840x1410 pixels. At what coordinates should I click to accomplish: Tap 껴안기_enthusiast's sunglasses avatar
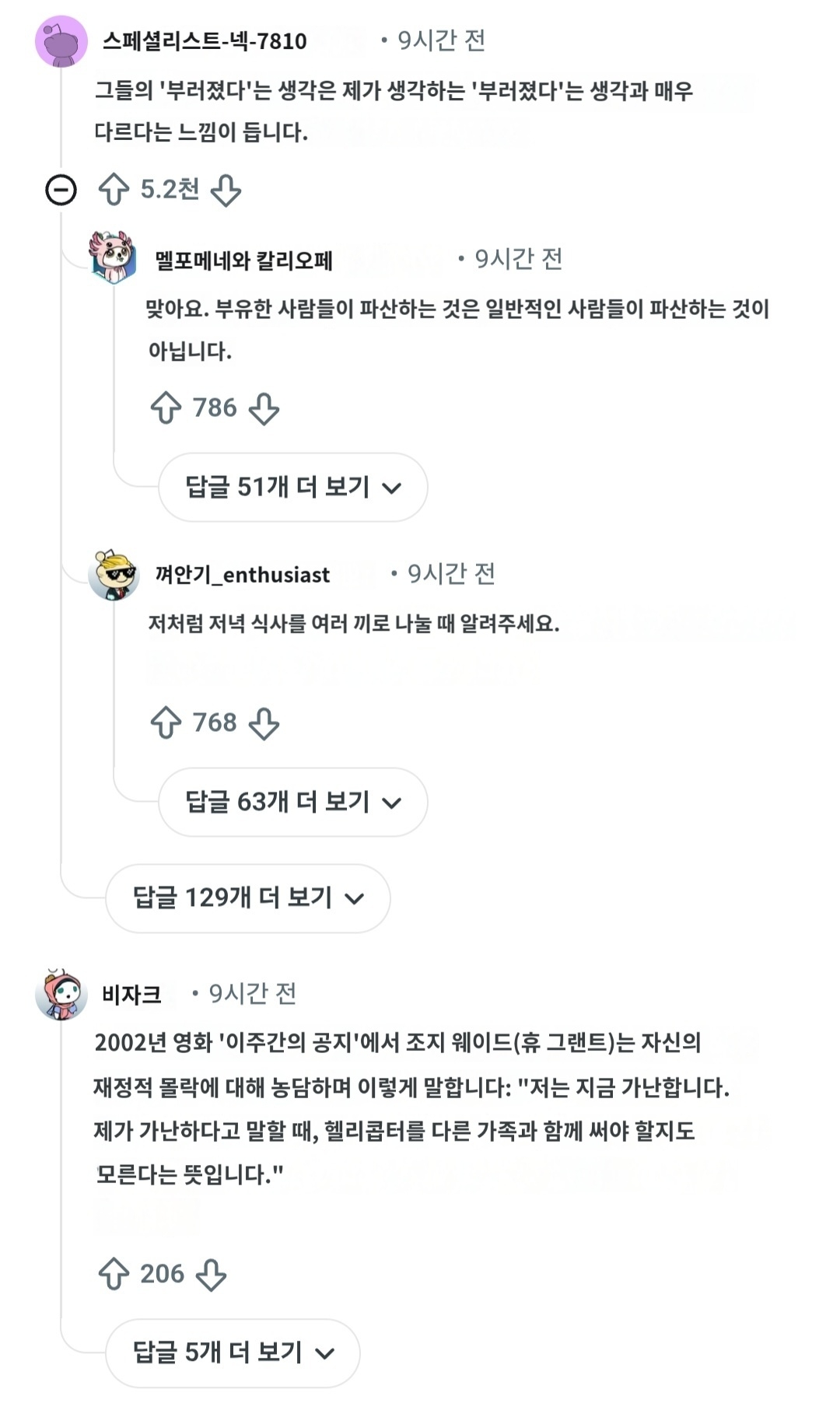pyautogui.click(x=114, y=574)
